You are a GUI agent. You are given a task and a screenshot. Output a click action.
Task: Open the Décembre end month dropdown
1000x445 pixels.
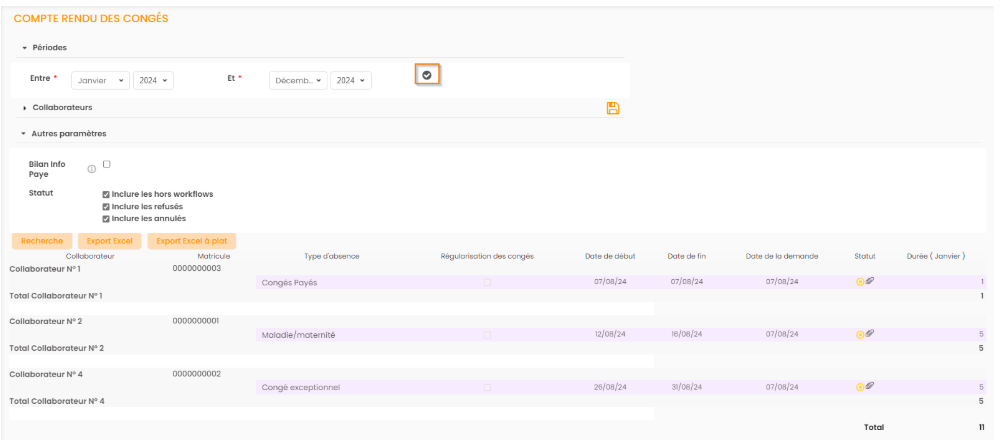(298, 80)
